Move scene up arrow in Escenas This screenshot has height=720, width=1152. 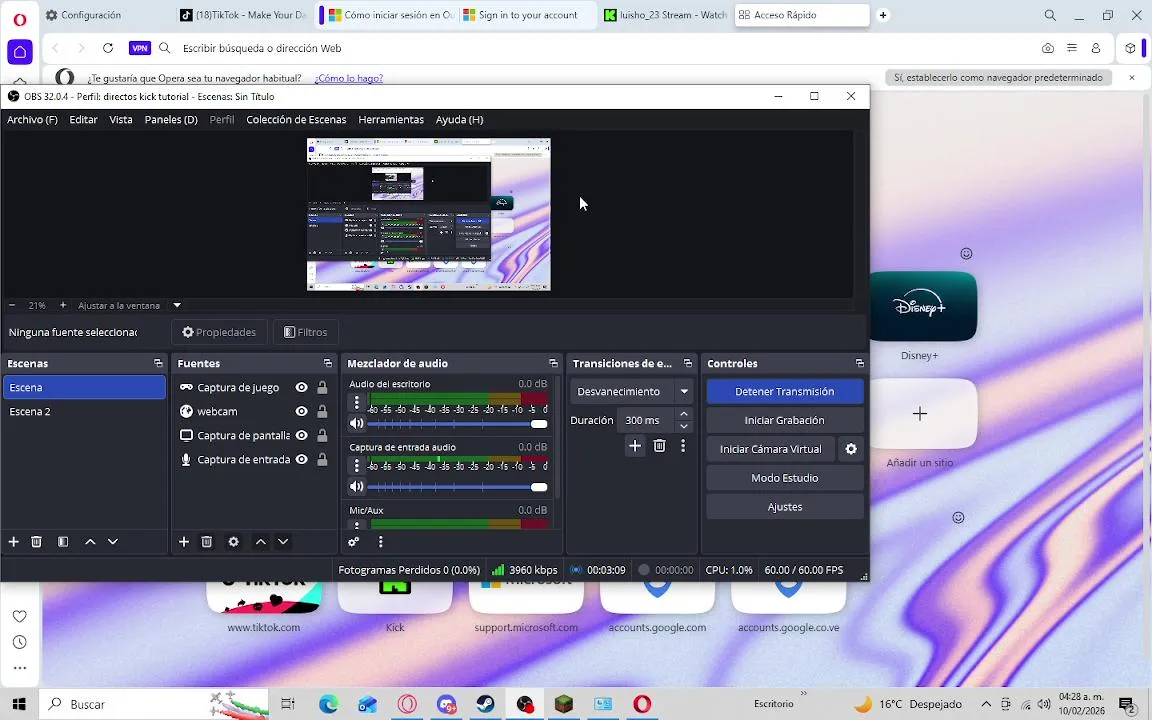[90, 541]
